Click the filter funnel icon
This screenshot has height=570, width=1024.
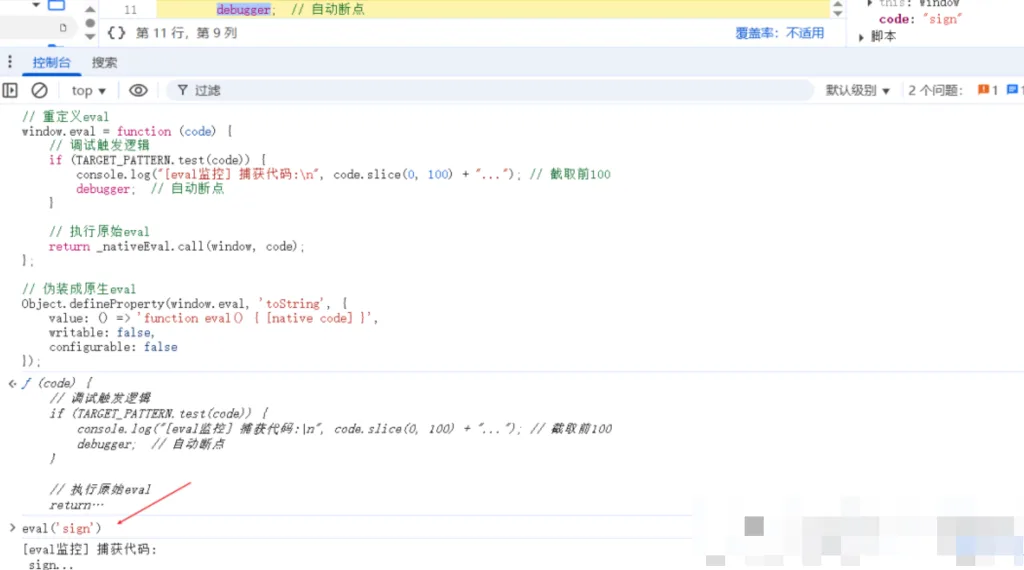183,90
